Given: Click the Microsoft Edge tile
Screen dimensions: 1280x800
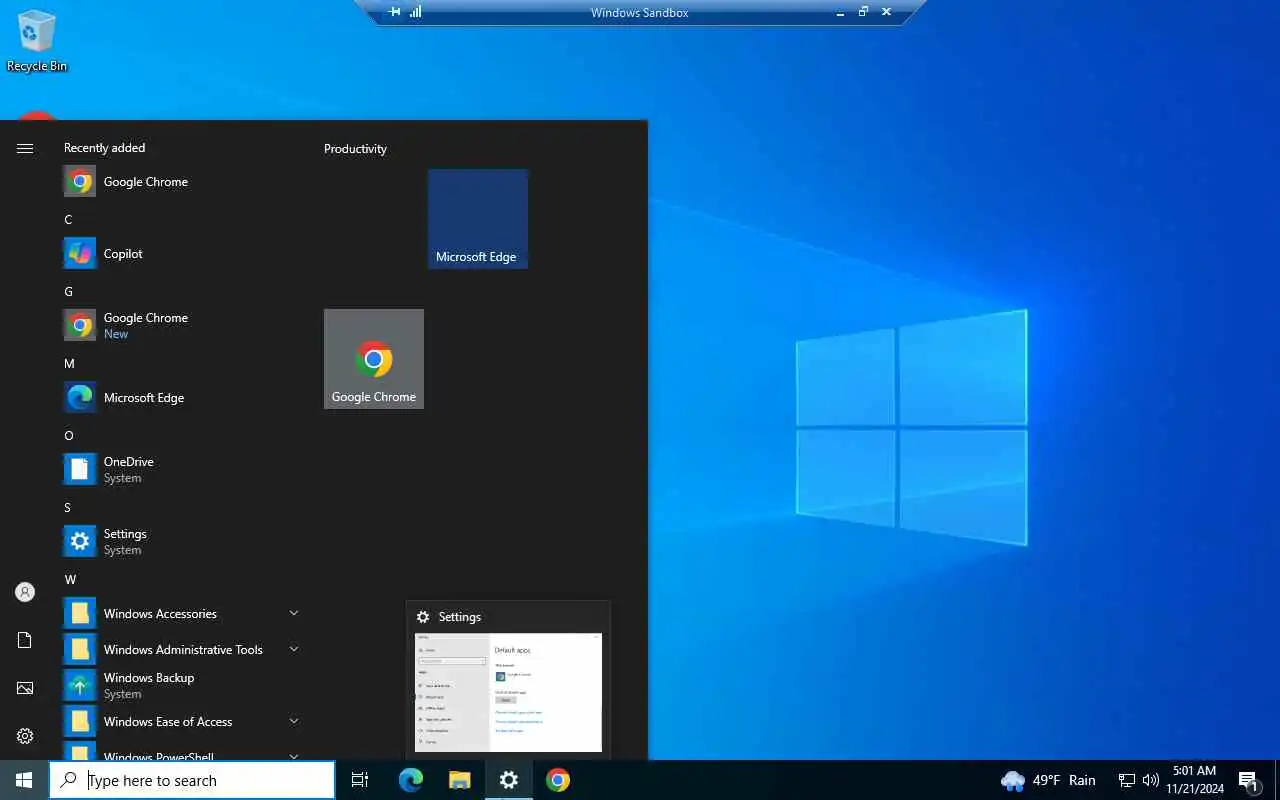Looking at the screenshot, I should [478, 219].
